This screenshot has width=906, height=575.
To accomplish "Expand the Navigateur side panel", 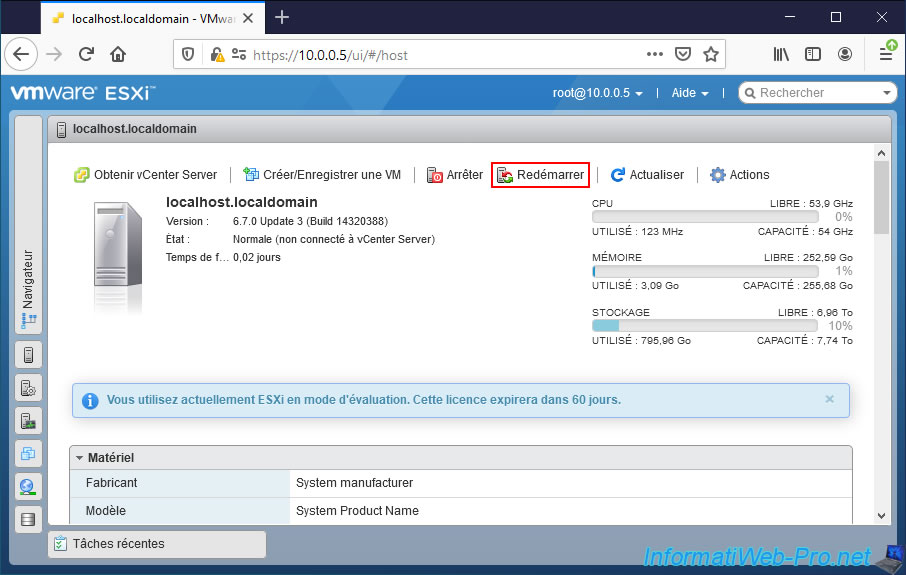I will pos(28,290).
